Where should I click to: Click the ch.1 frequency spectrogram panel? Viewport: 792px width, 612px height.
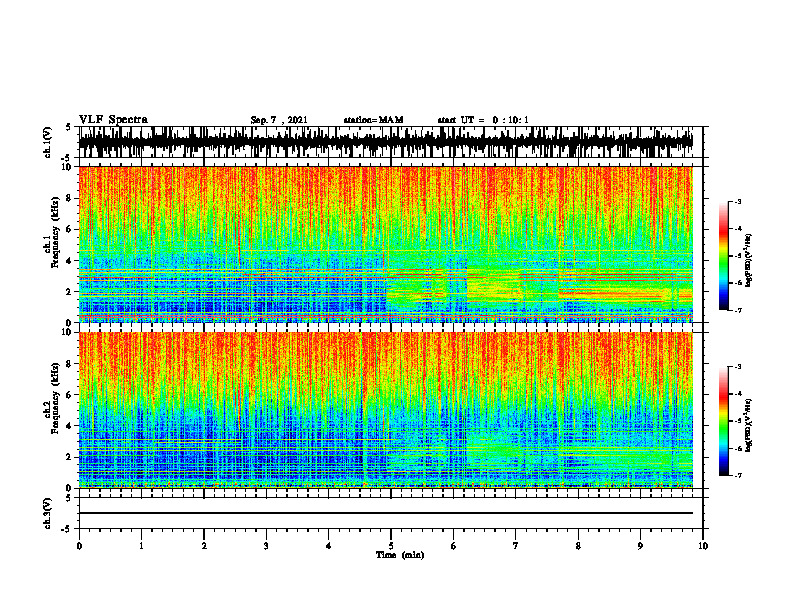click(x=386, y=244)
